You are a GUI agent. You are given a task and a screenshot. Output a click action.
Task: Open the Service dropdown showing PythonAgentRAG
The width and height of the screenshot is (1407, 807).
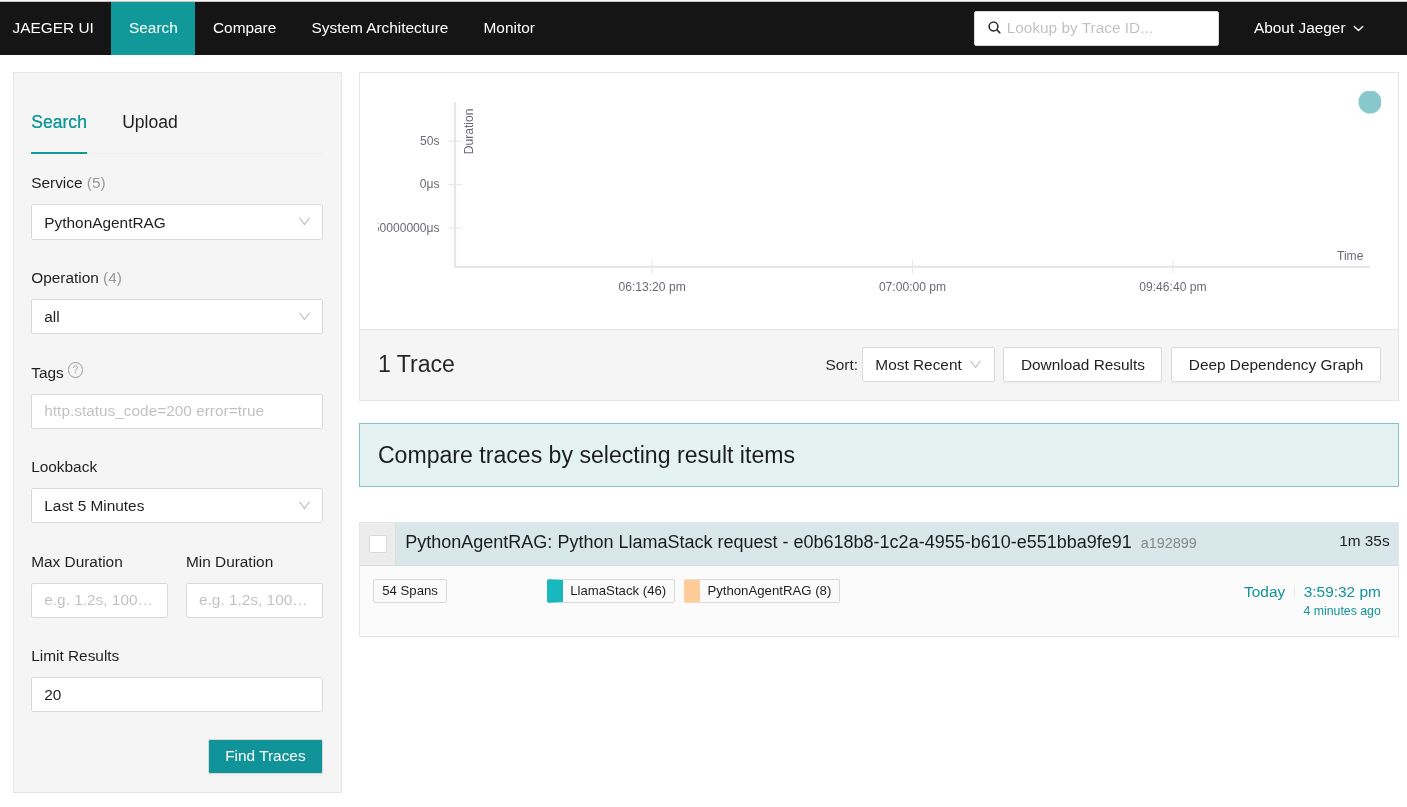click(176, 222)
